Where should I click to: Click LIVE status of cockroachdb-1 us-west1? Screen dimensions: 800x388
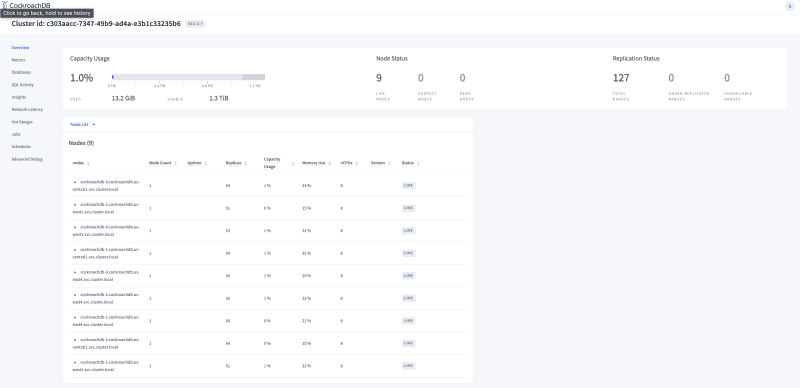pyautogui.click(x=408, y=366)
